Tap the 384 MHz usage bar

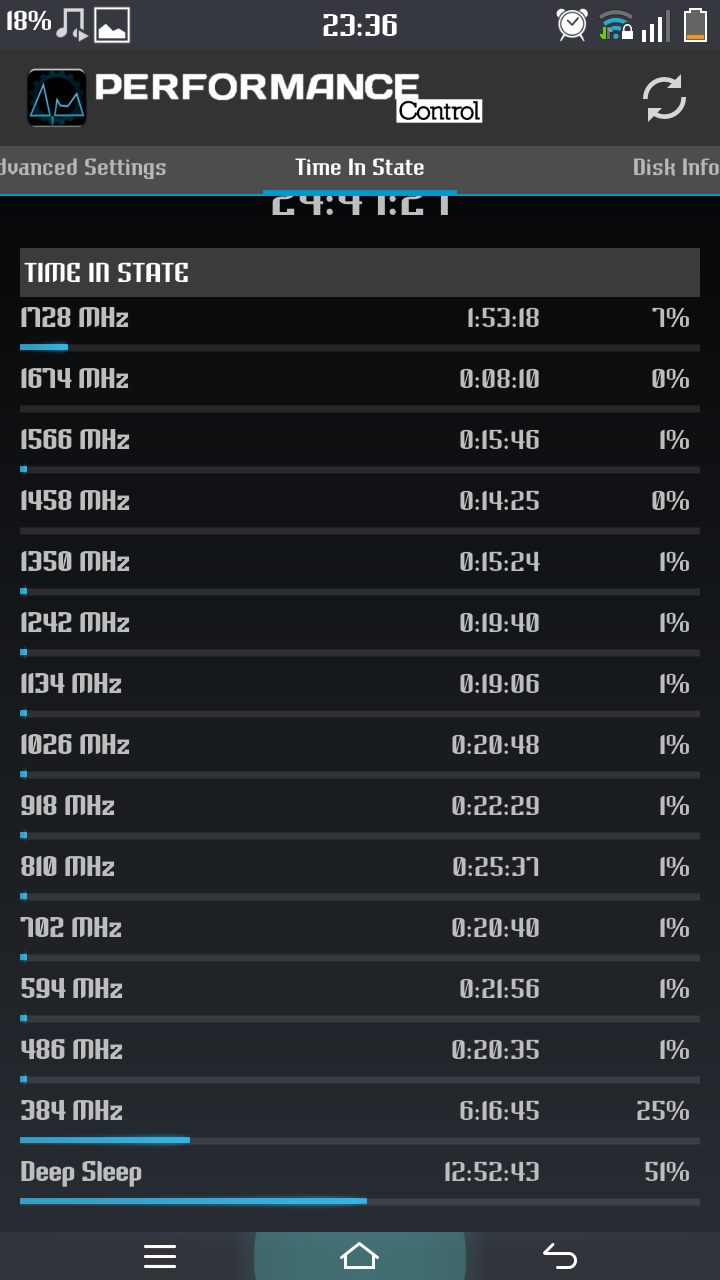(360, 1140)
